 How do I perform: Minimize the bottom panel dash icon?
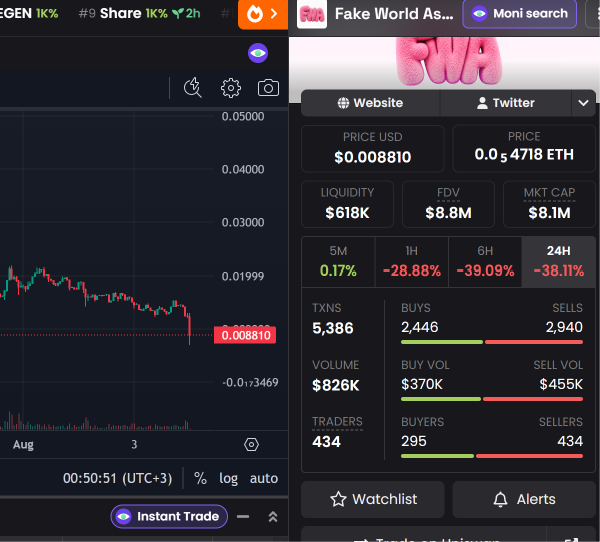(243, 517)
